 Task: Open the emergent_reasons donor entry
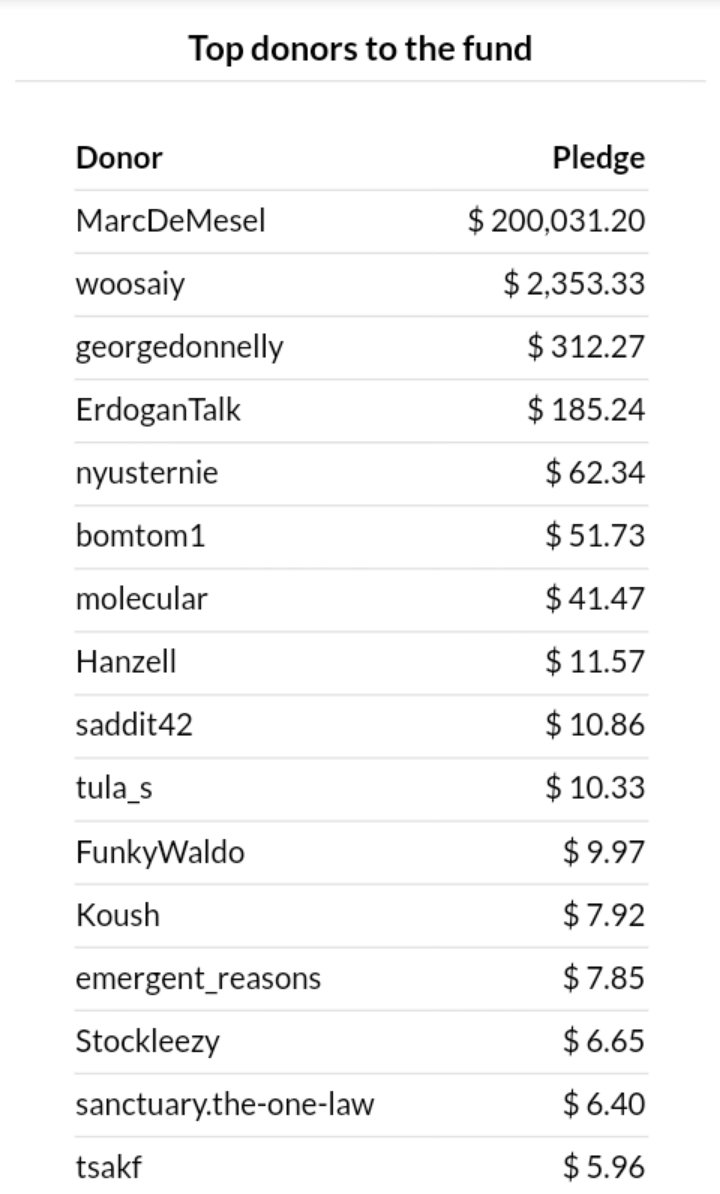click(199, 979)
